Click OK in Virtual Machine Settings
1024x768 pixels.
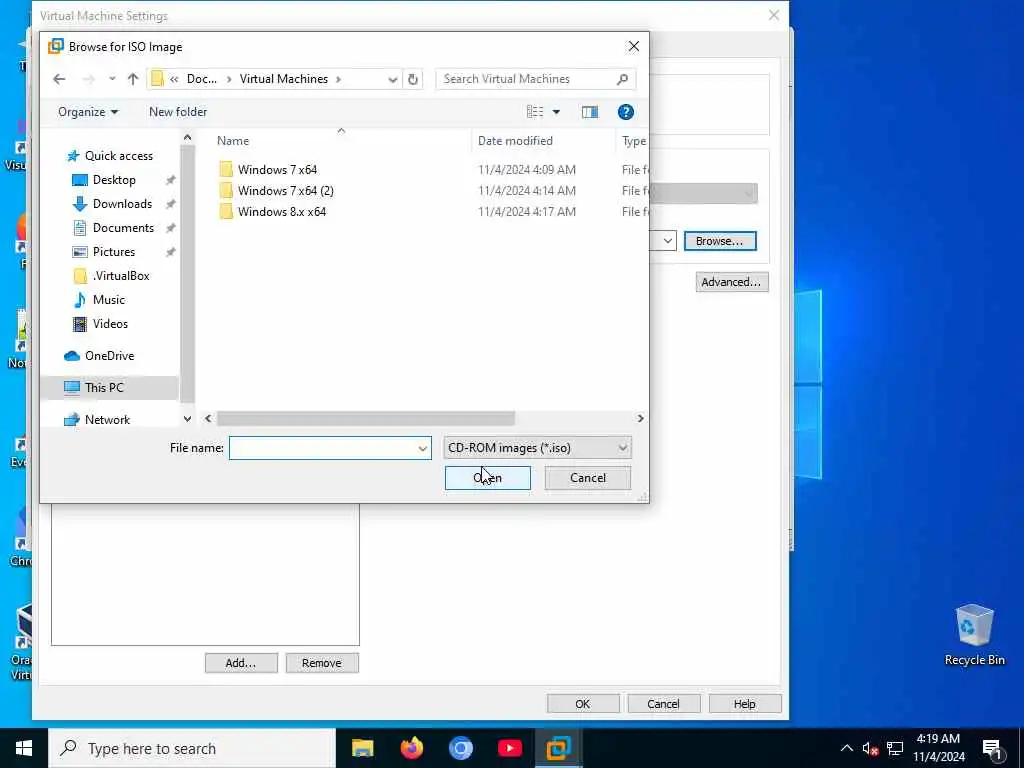tap(583, 704)
